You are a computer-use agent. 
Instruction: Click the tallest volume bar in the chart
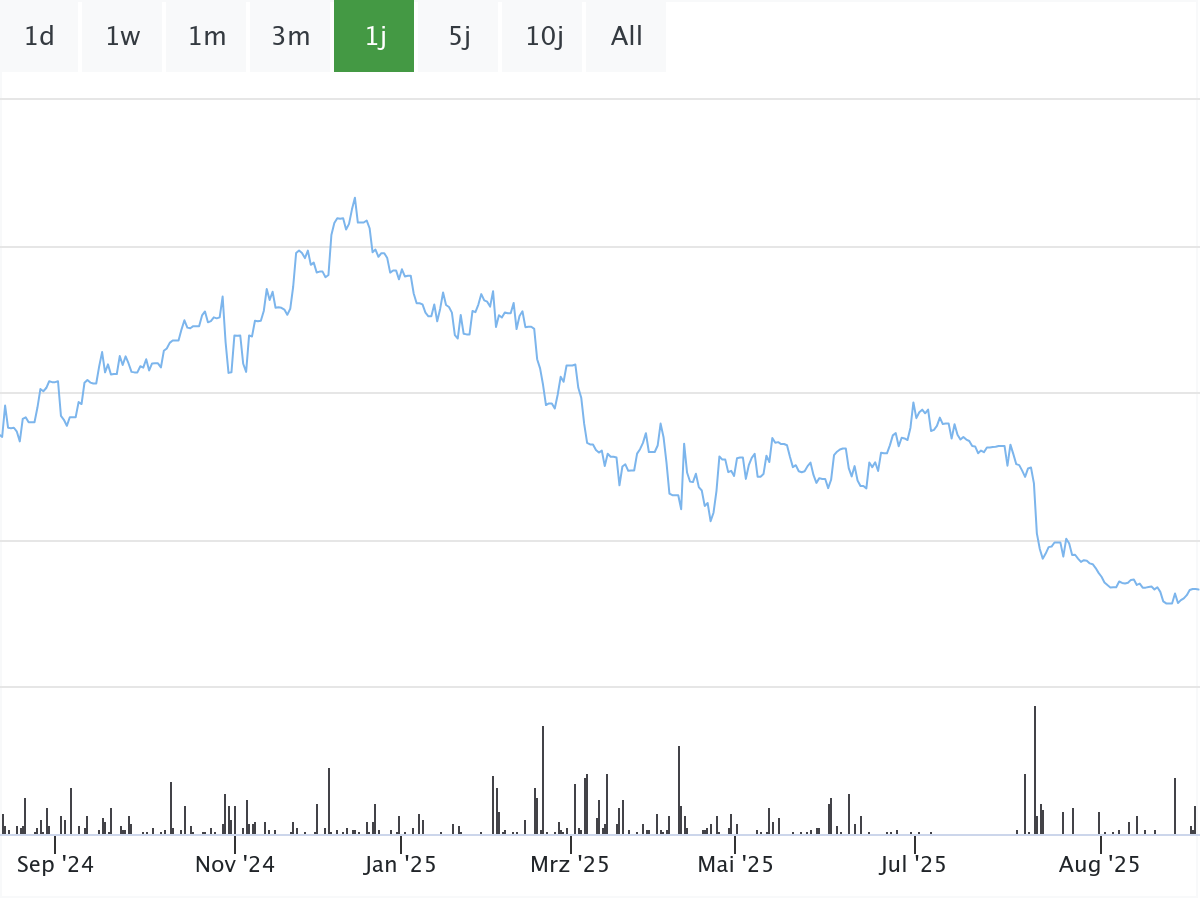click(1034, 770)
